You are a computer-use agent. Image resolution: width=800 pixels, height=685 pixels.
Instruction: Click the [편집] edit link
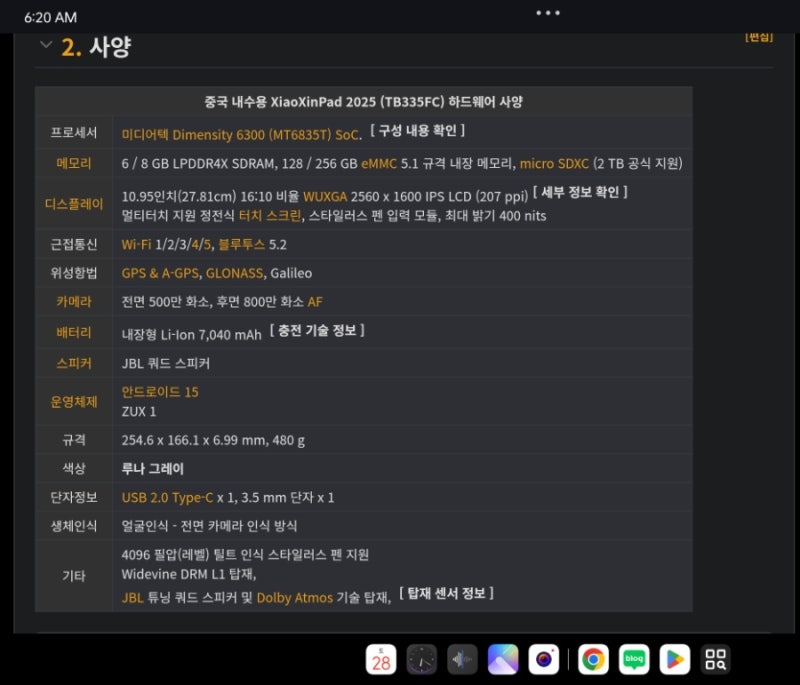point(759,37)
